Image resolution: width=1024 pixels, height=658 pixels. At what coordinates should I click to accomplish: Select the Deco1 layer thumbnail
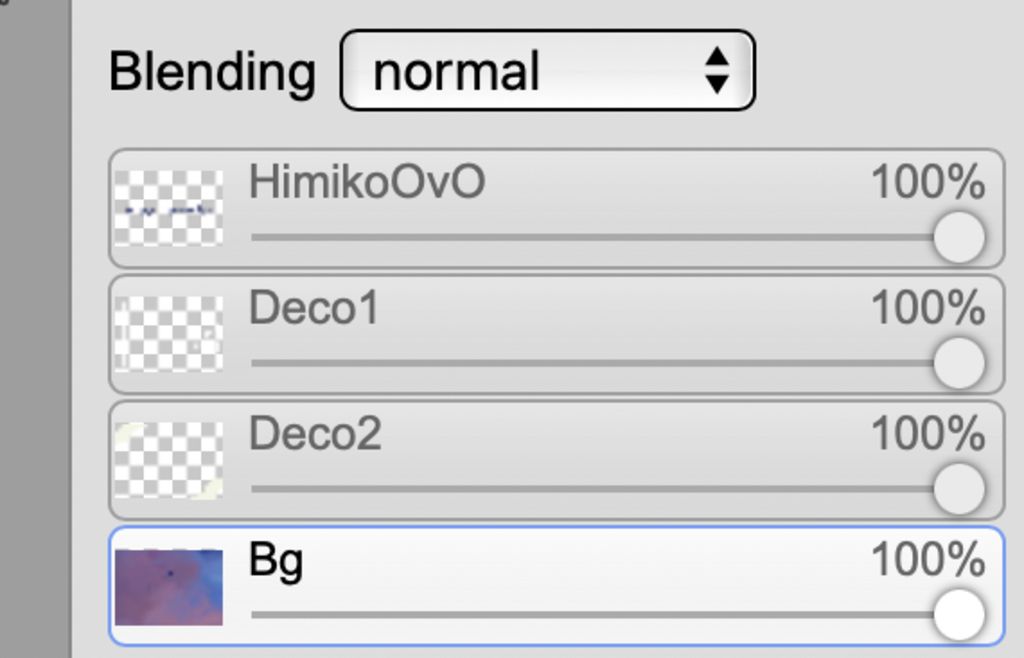pyautogui.click(x=168, y=334)
